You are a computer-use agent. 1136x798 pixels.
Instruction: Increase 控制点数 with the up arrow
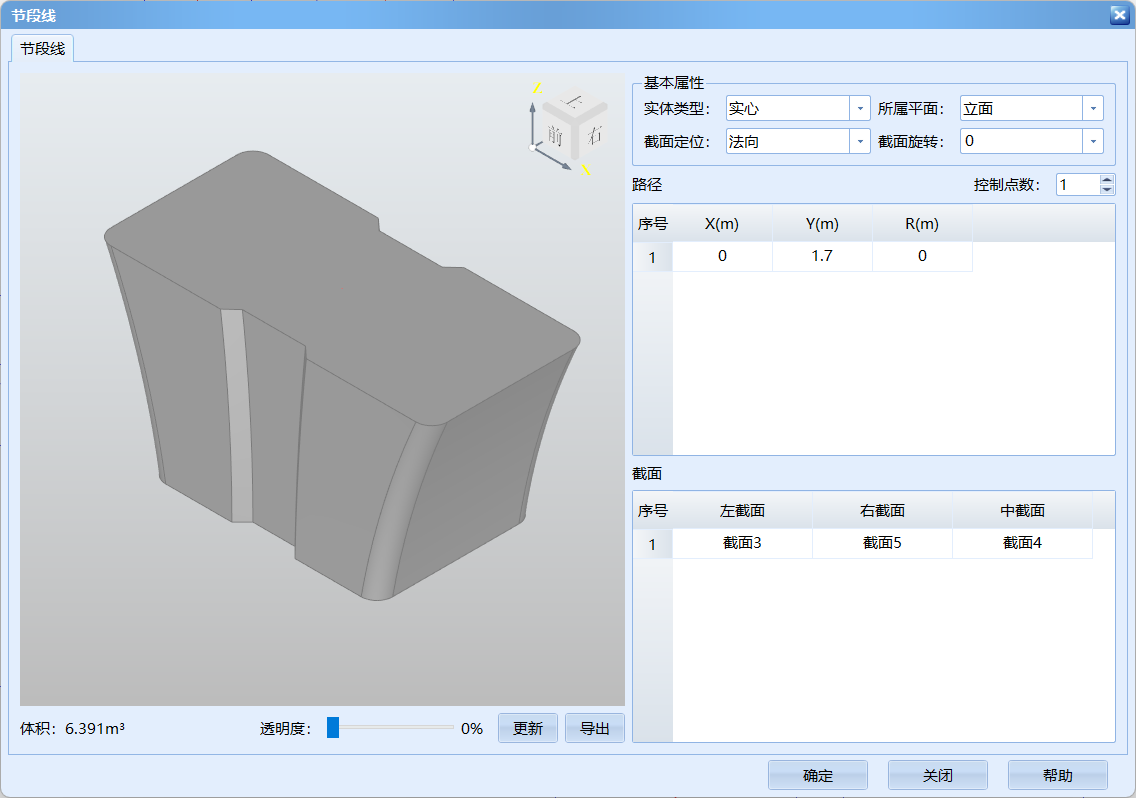[x=1106, y=180]
